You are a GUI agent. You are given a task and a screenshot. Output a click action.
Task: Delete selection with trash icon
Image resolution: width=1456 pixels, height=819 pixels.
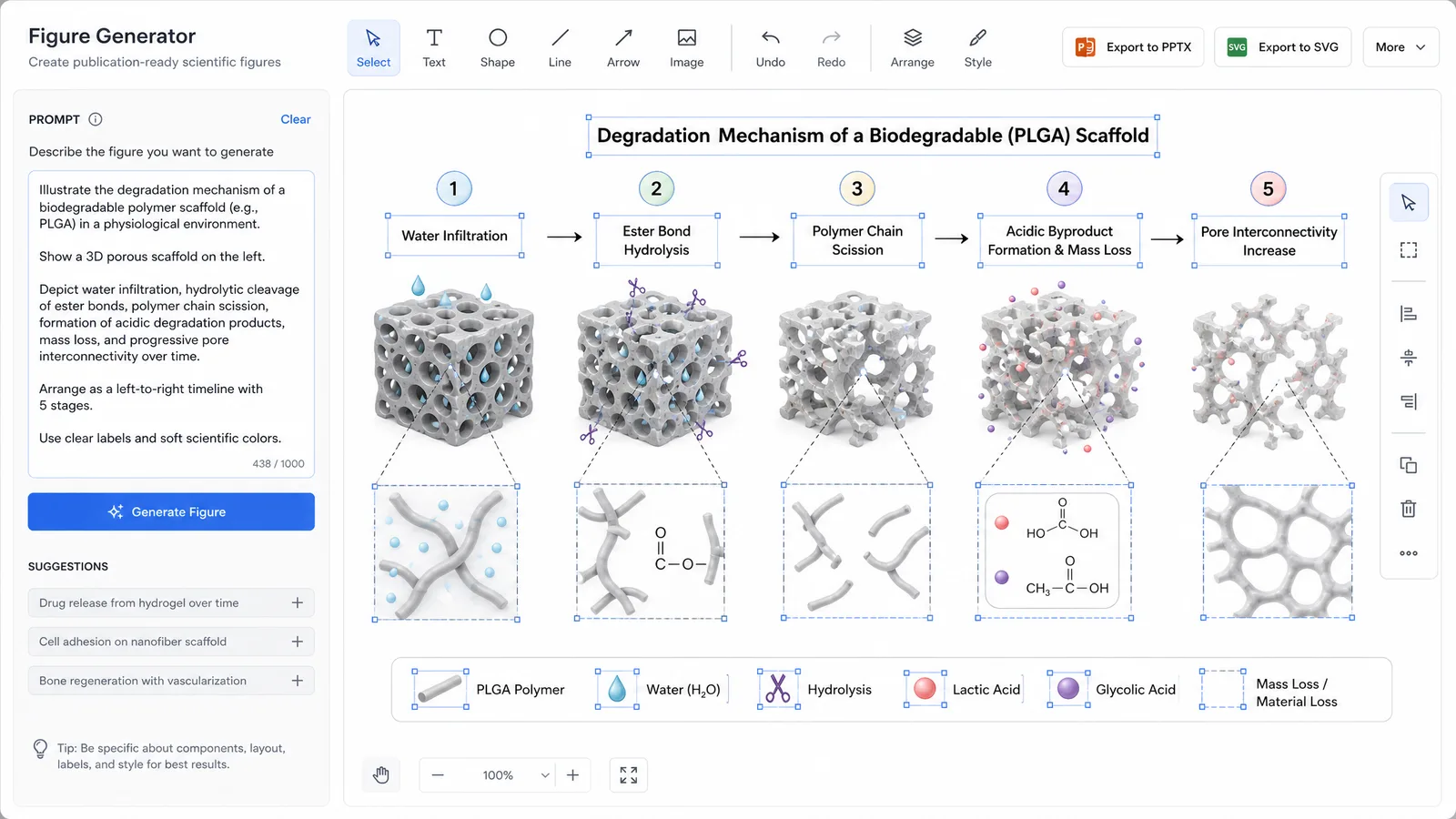(x=1409, y=509)
